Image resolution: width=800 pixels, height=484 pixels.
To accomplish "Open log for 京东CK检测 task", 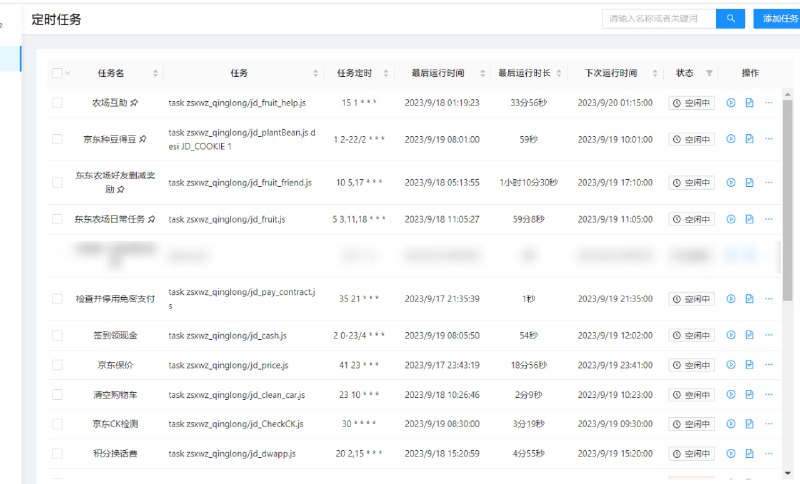I will (749, 424).
